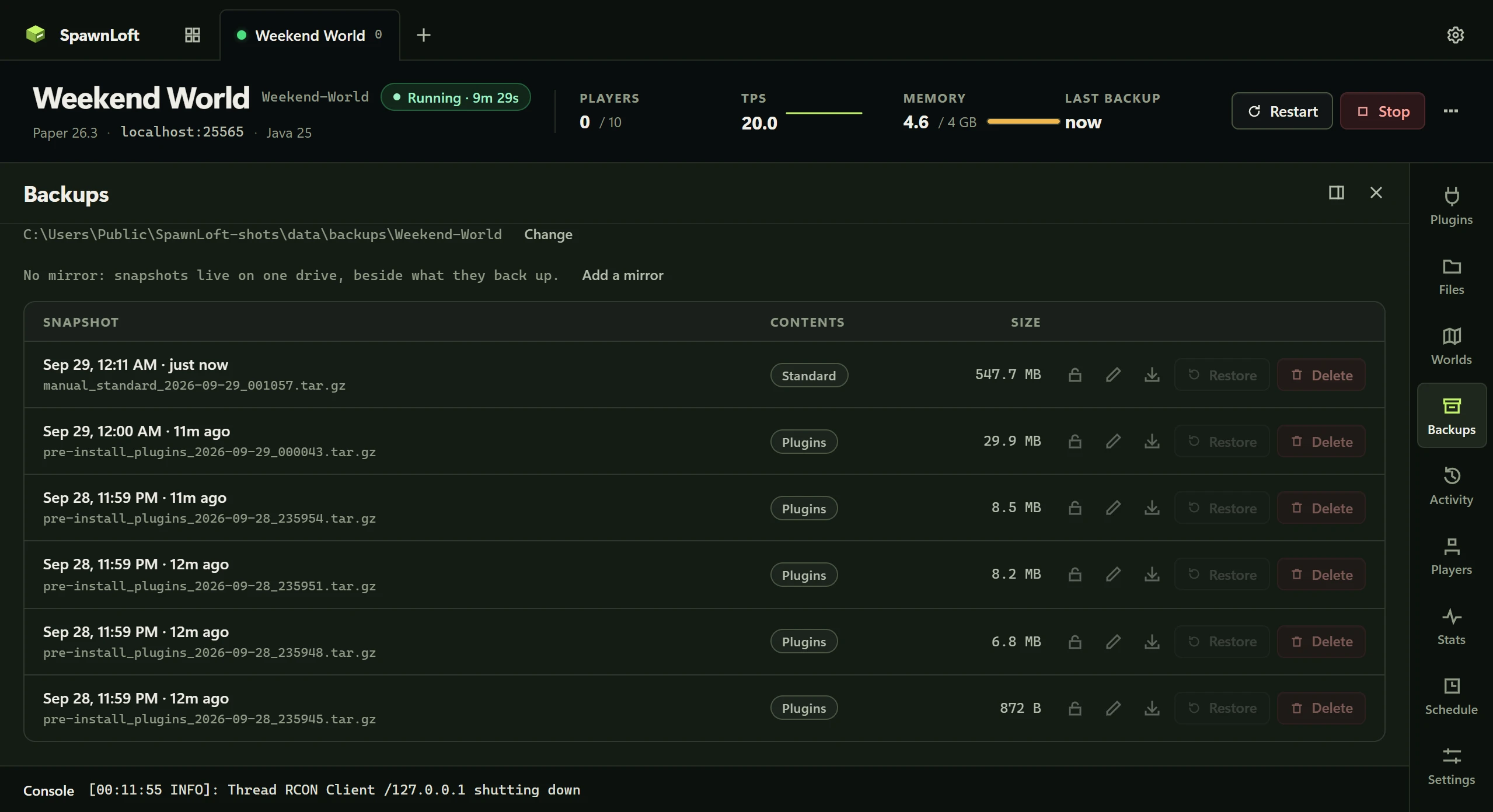Edit the 8.5 MB snapshot name
The height and width of the screenshot is (812, 1493).
(1113, 508)
